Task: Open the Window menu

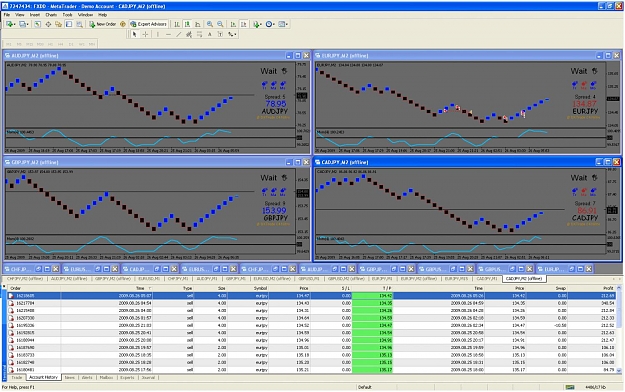Action: click(85, 15)
